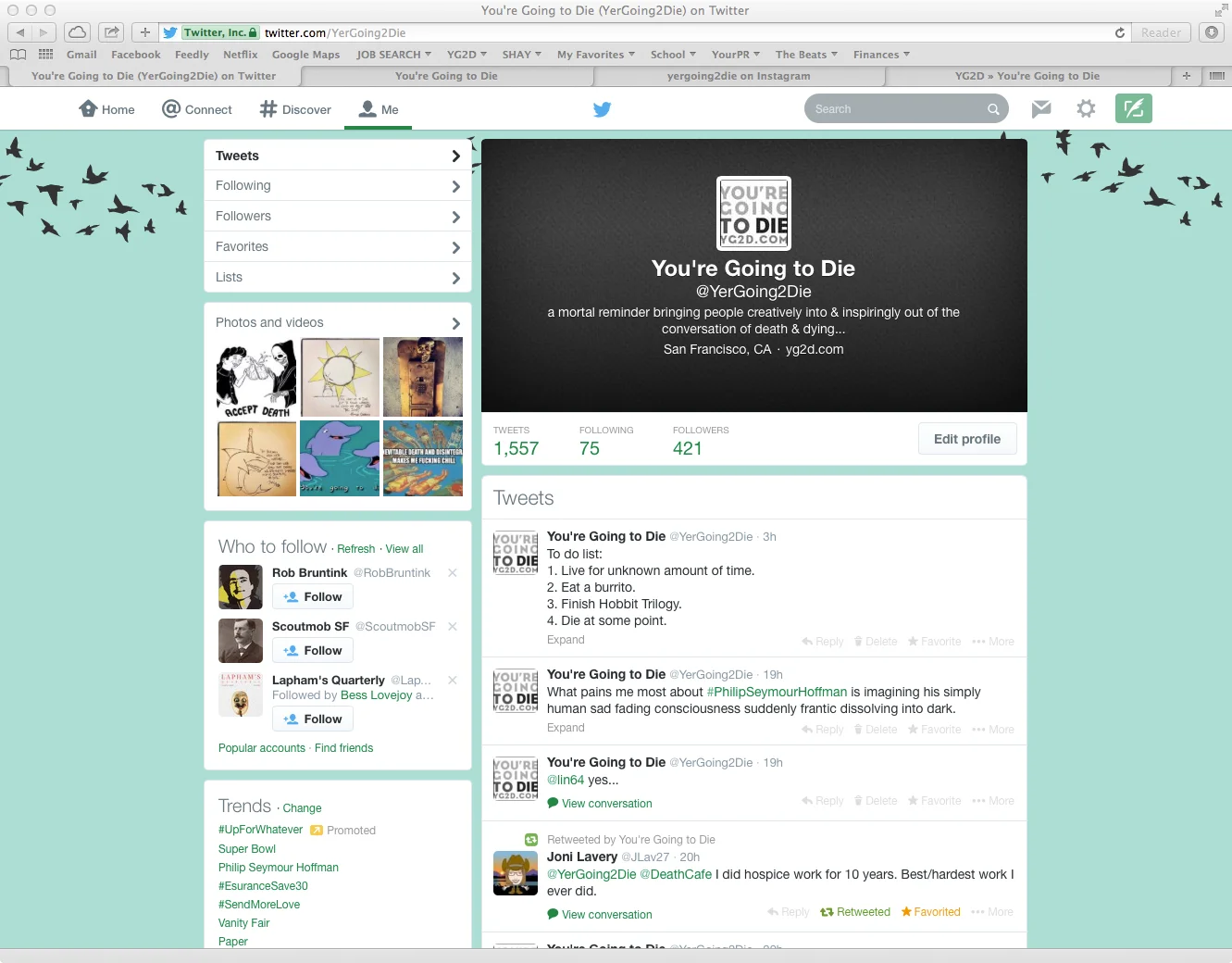Viewport: 1232px width, 963px height.
Task: Open Netflix bookmark
Action: click(x=241, y=55)
